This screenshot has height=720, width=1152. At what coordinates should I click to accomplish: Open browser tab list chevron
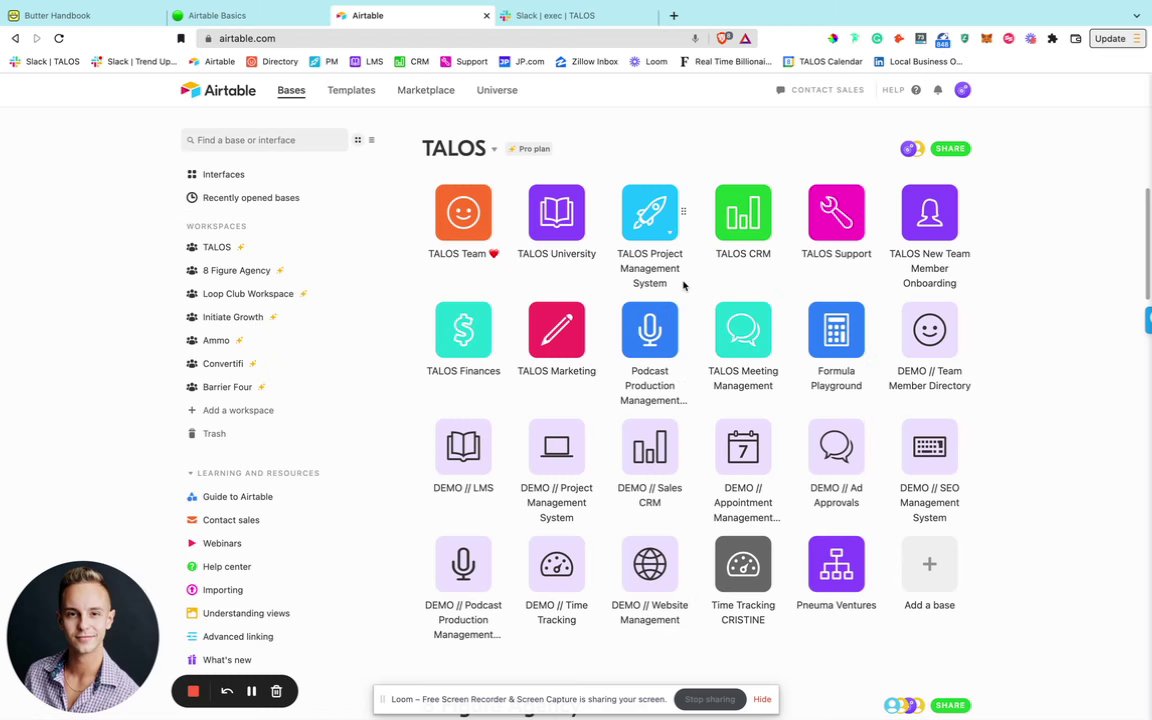tap(1136, 15)
